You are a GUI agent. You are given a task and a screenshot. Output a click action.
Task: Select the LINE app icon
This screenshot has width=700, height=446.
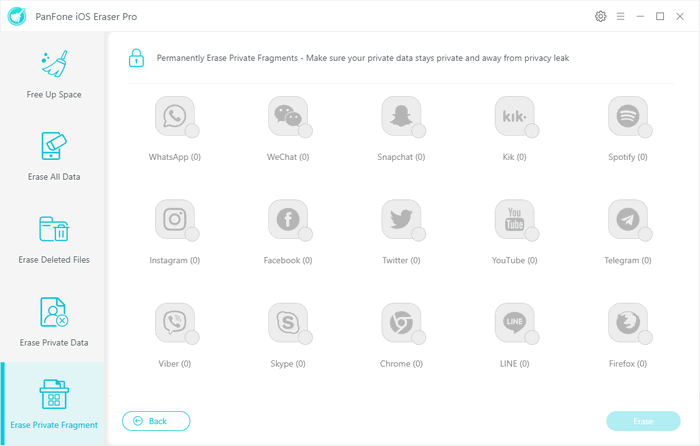[514, 322]
